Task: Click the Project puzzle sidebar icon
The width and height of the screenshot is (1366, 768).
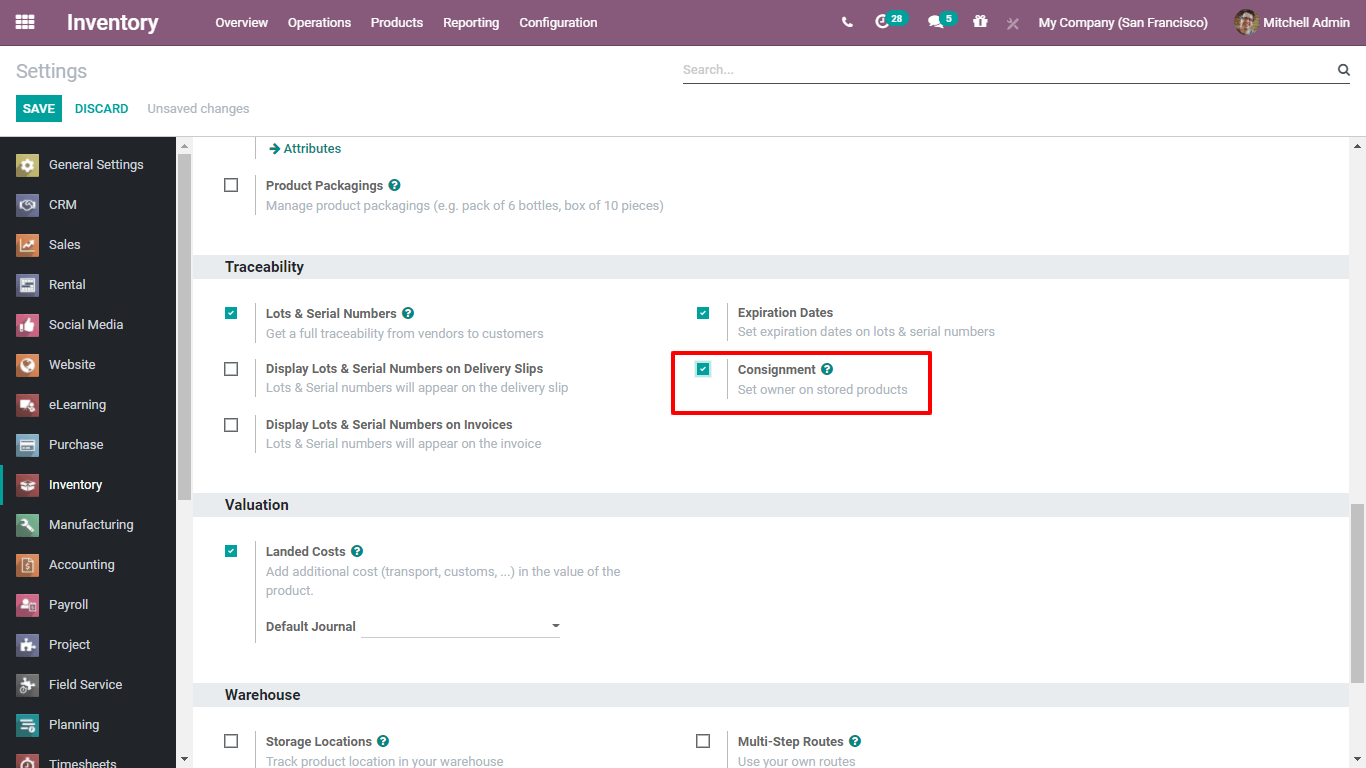Action: pyautogui.click(x=28, y=645)
